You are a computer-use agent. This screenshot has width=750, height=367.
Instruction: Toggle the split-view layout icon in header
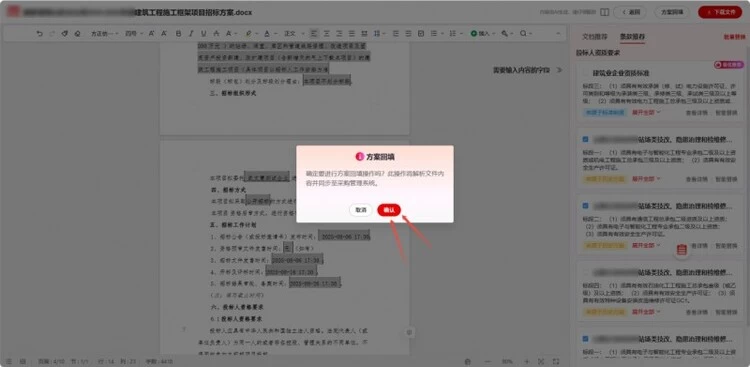click(605, 12)
